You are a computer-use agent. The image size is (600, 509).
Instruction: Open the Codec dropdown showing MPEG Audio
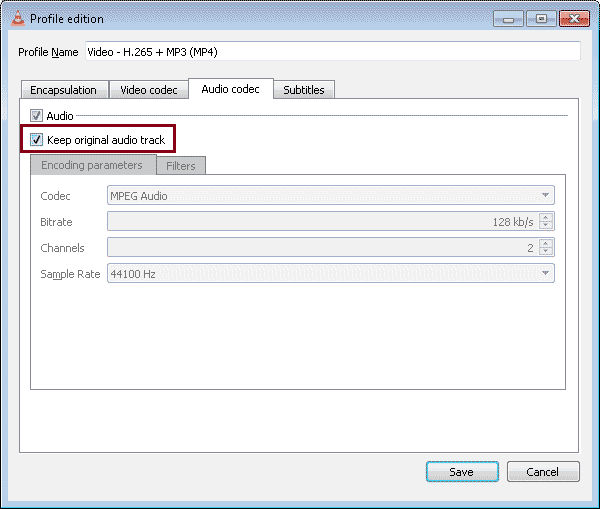coord(331,196)
